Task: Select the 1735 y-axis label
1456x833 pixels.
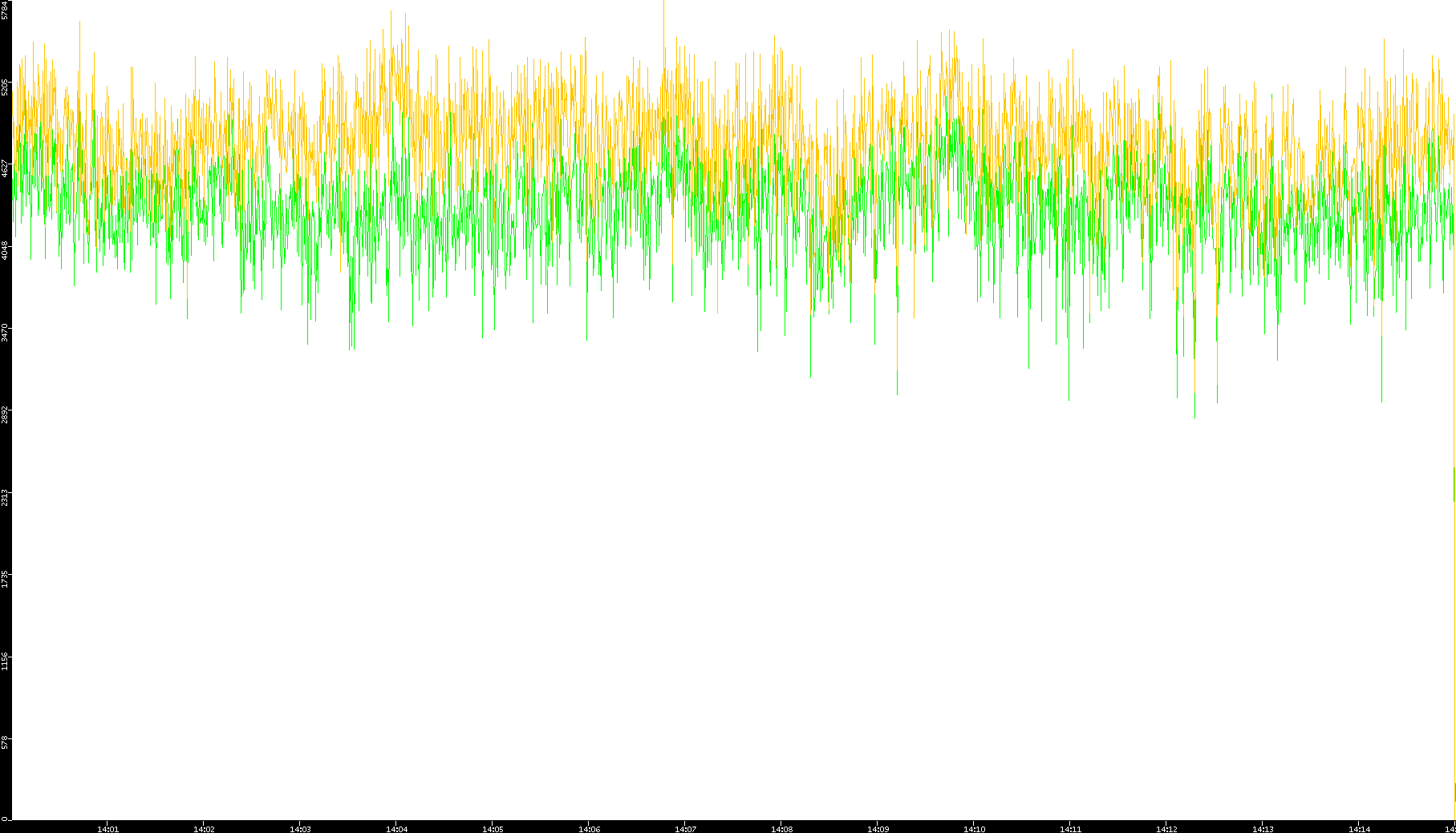Action: (x=5, y=578)
